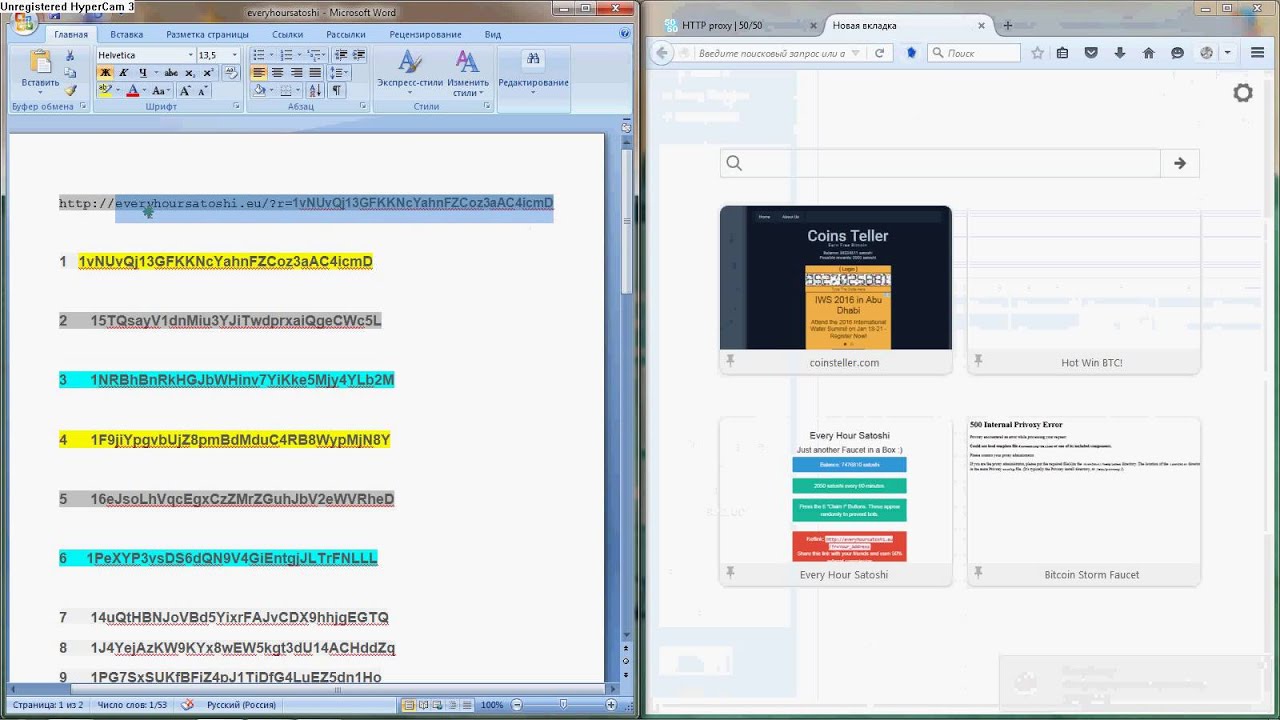Apply the yellow text highlight color

[104, 91]
